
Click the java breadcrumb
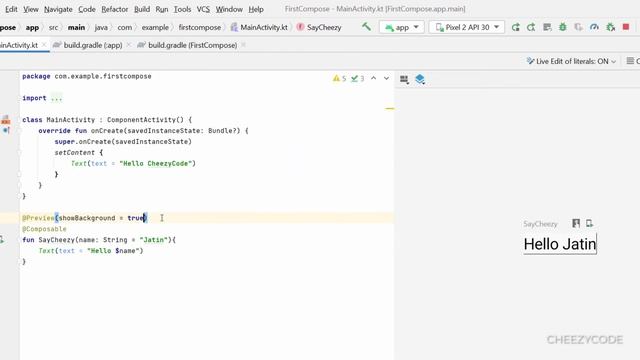[x=101, y=27]
